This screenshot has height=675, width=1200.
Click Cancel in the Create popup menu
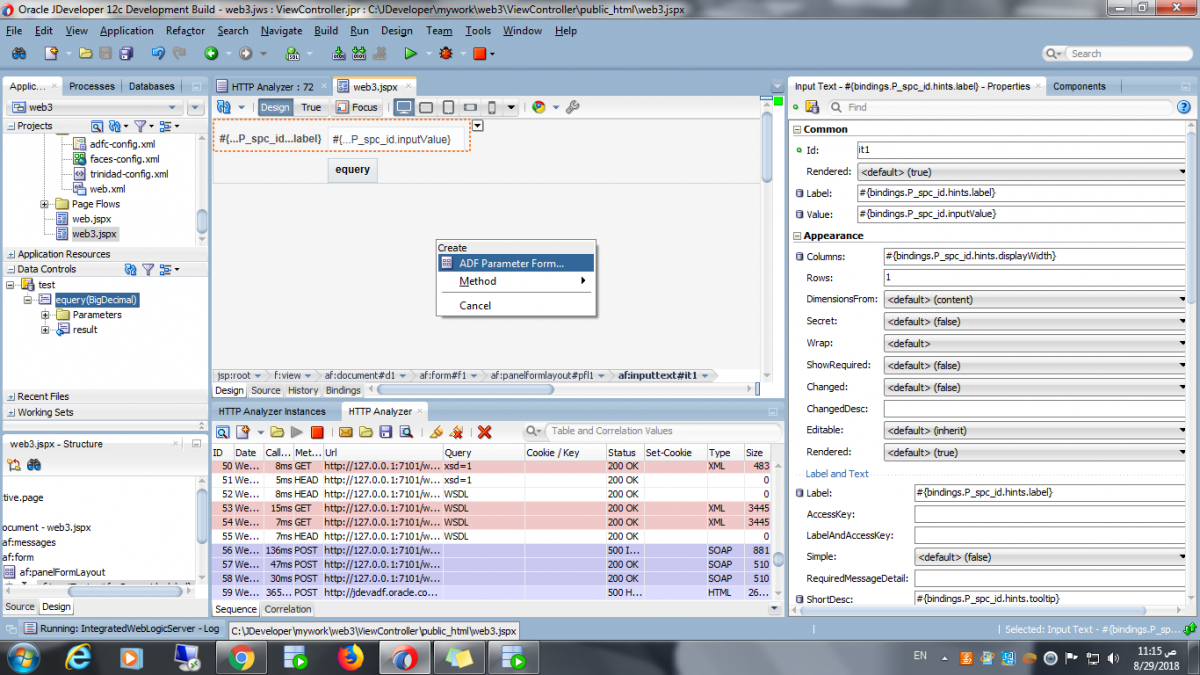[x=475, y=305]
